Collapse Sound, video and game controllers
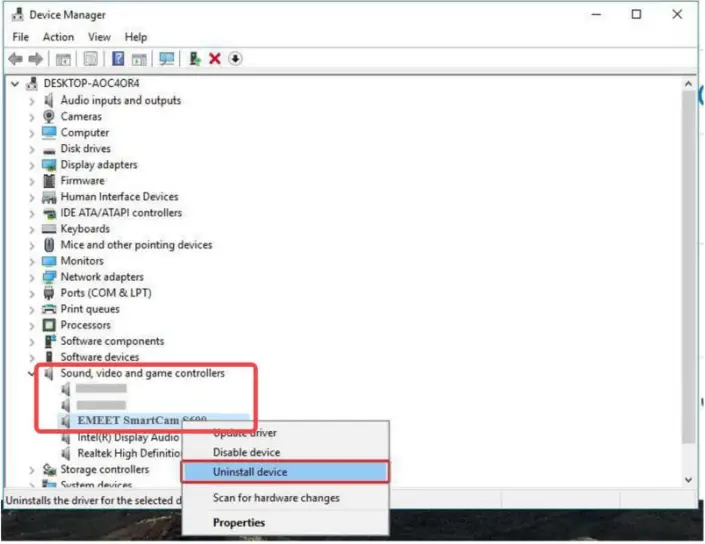This screenshot has width=705, height=544. [x=31, y=373]
